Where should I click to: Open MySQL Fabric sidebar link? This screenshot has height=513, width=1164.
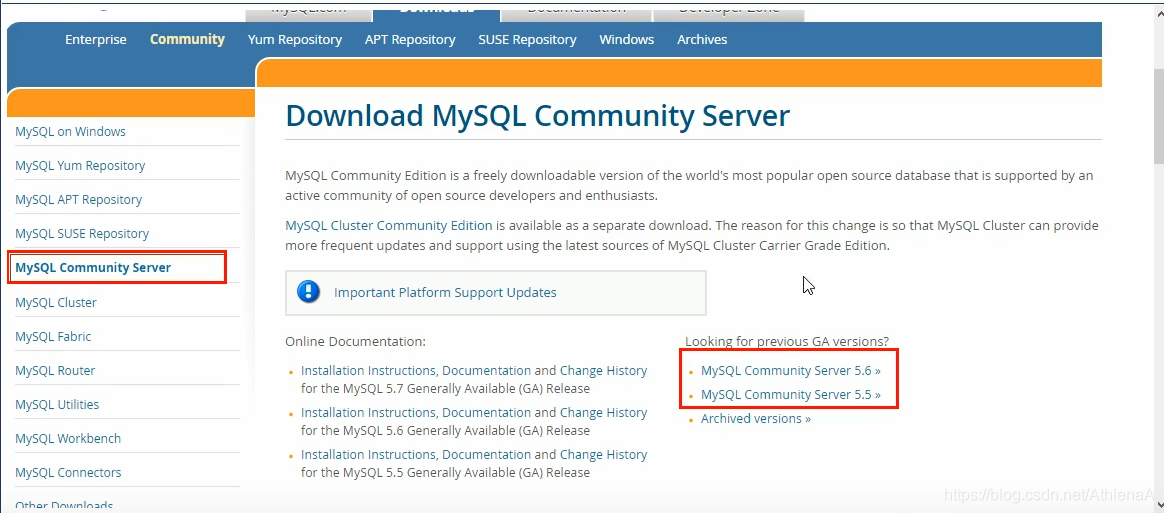(53, 336)
